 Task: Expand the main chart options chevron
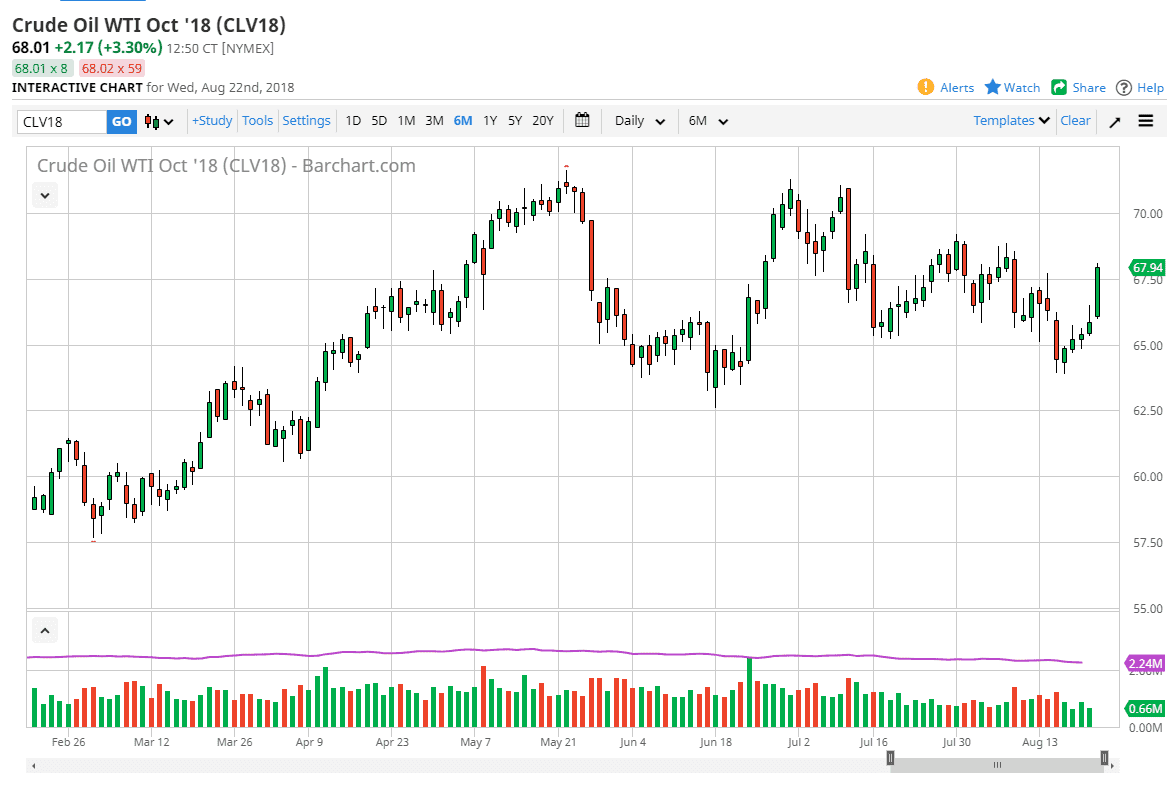click(45, 195)
